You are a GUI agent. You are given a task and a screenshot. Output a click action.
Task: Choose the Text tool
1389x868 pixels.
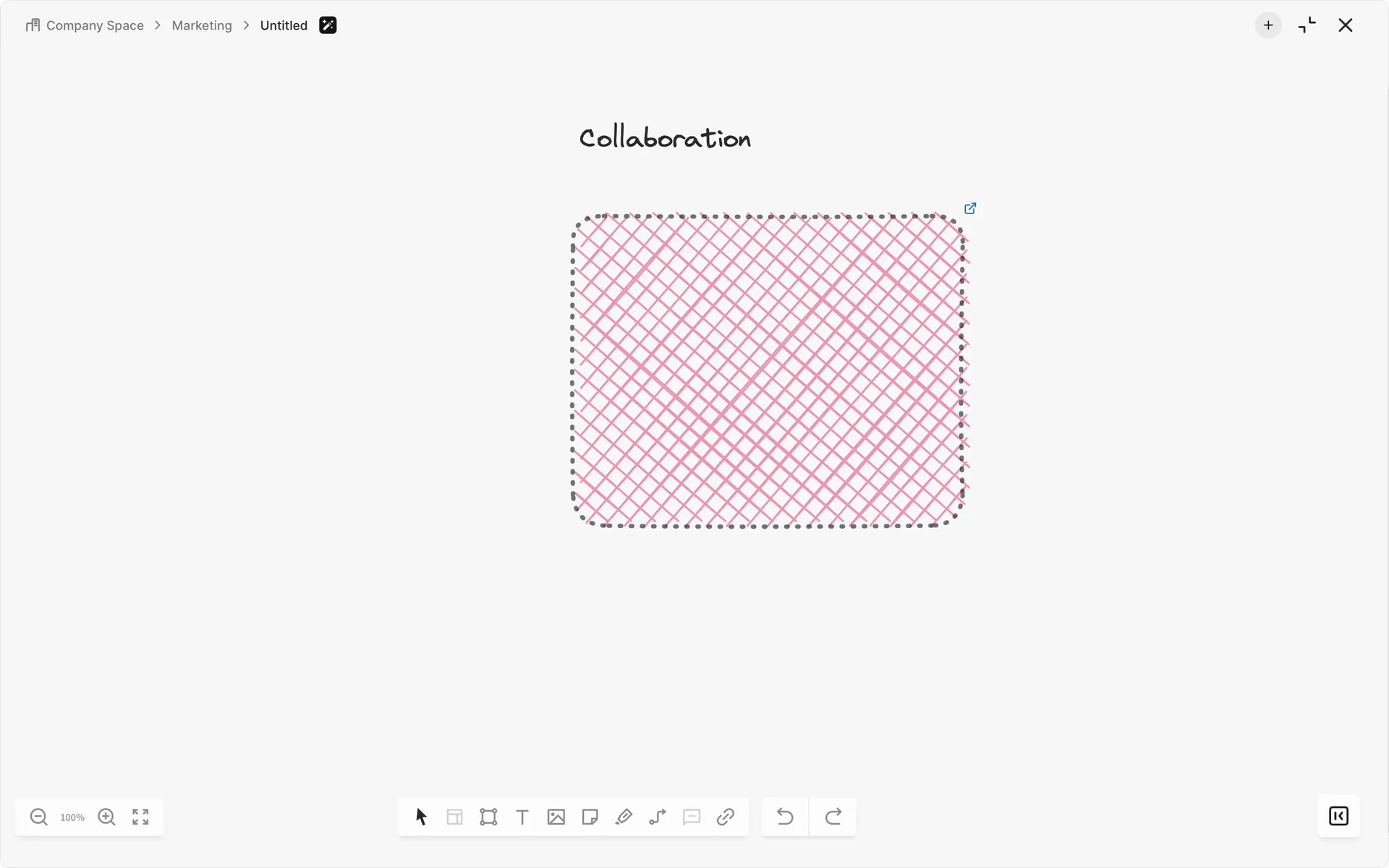pyautogui.click(x=522, y=817)
